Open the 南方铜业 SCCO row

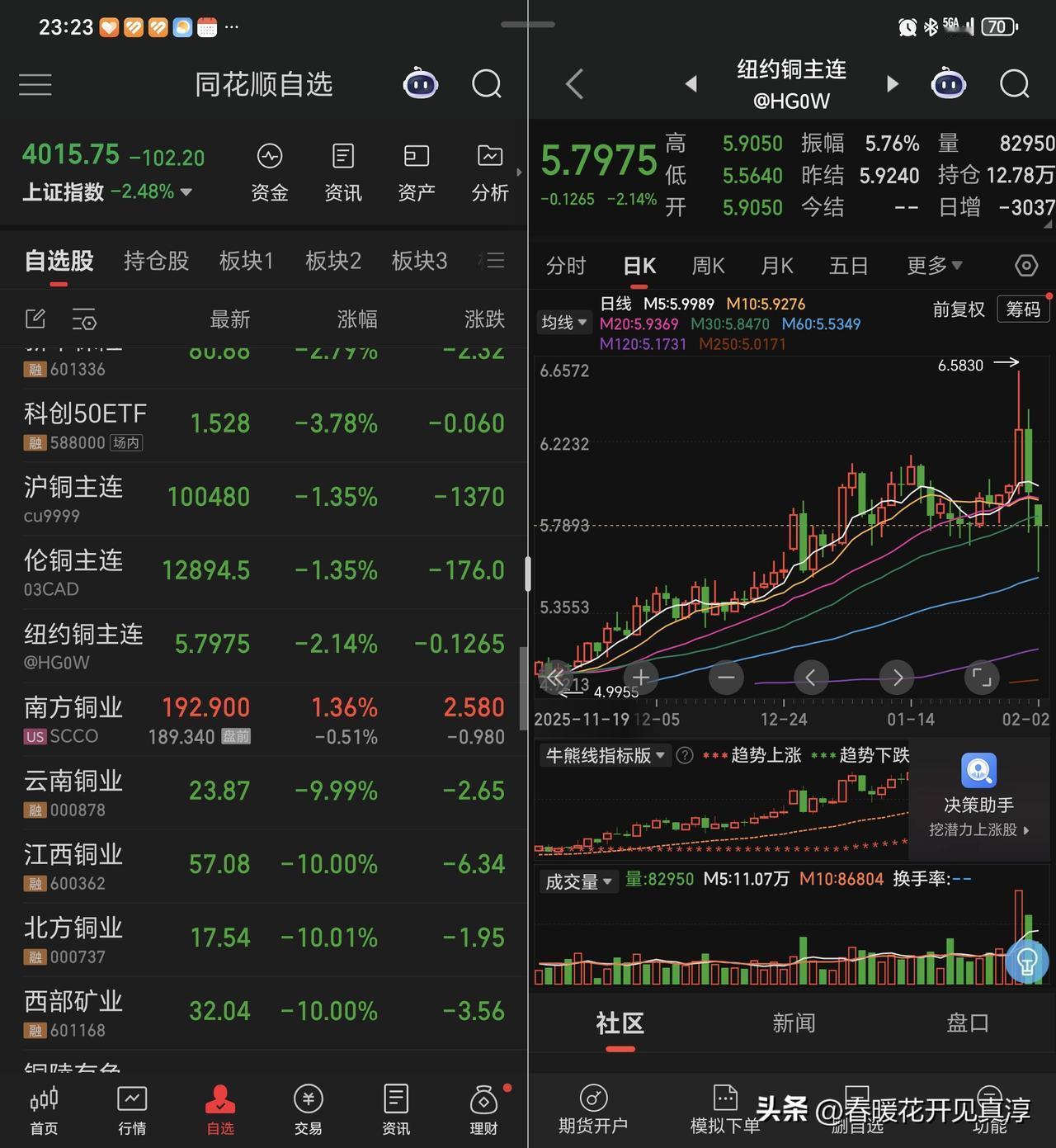tap(264, 720)
